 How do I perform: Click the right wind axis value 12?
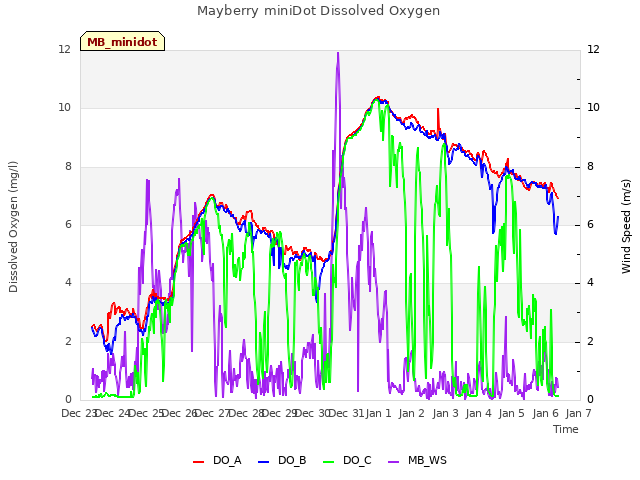point(593,49)
